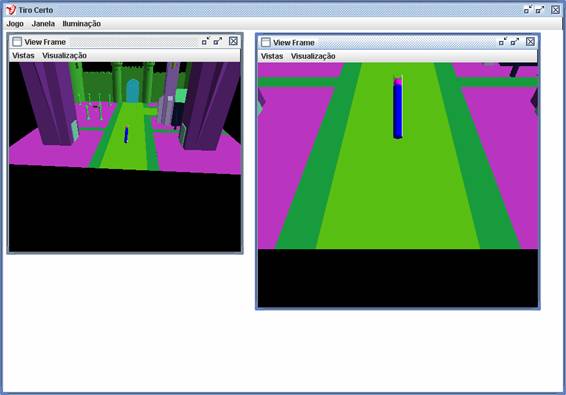Click the blue cylinder in right view
The height and width of the screenshot is (395, 566).
(x=398, y=107)
